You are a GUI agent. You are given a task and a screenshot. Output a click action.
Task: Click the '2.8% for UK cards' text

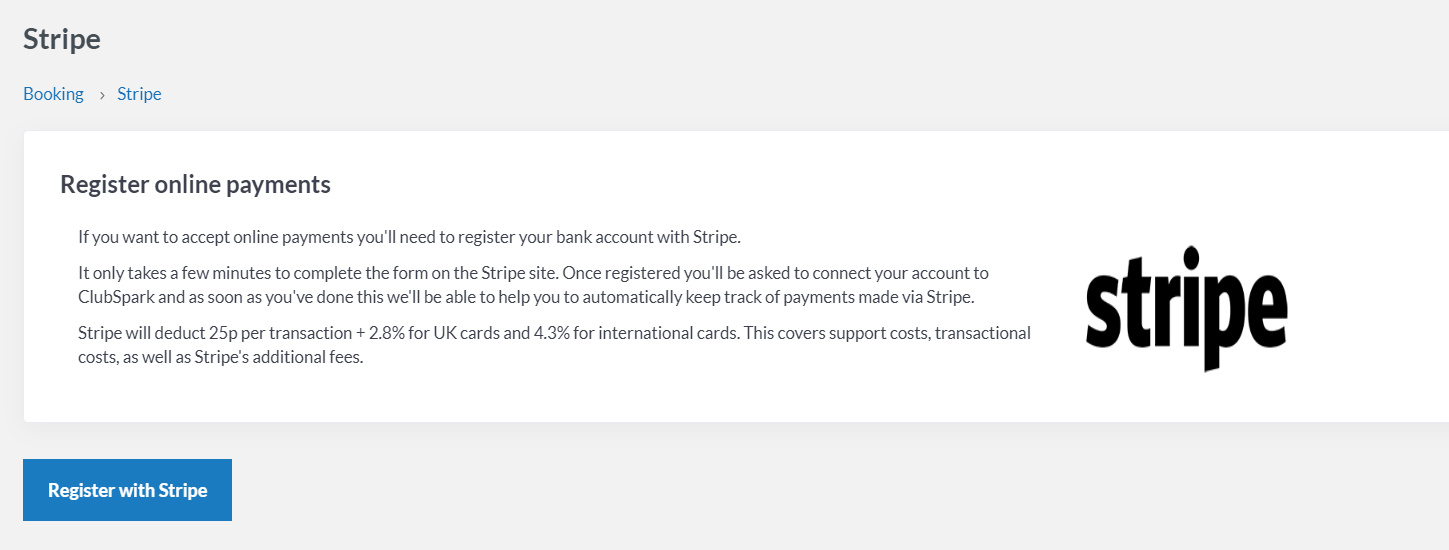(428, 333)
